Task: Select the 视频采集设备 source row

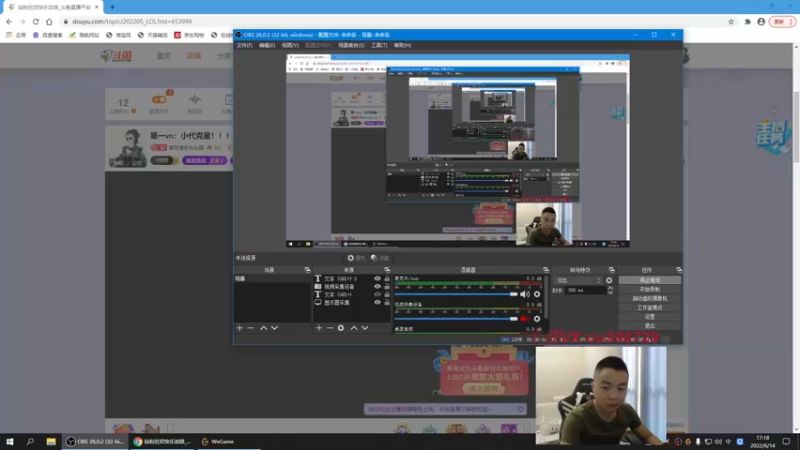Action: click(352, 287)
